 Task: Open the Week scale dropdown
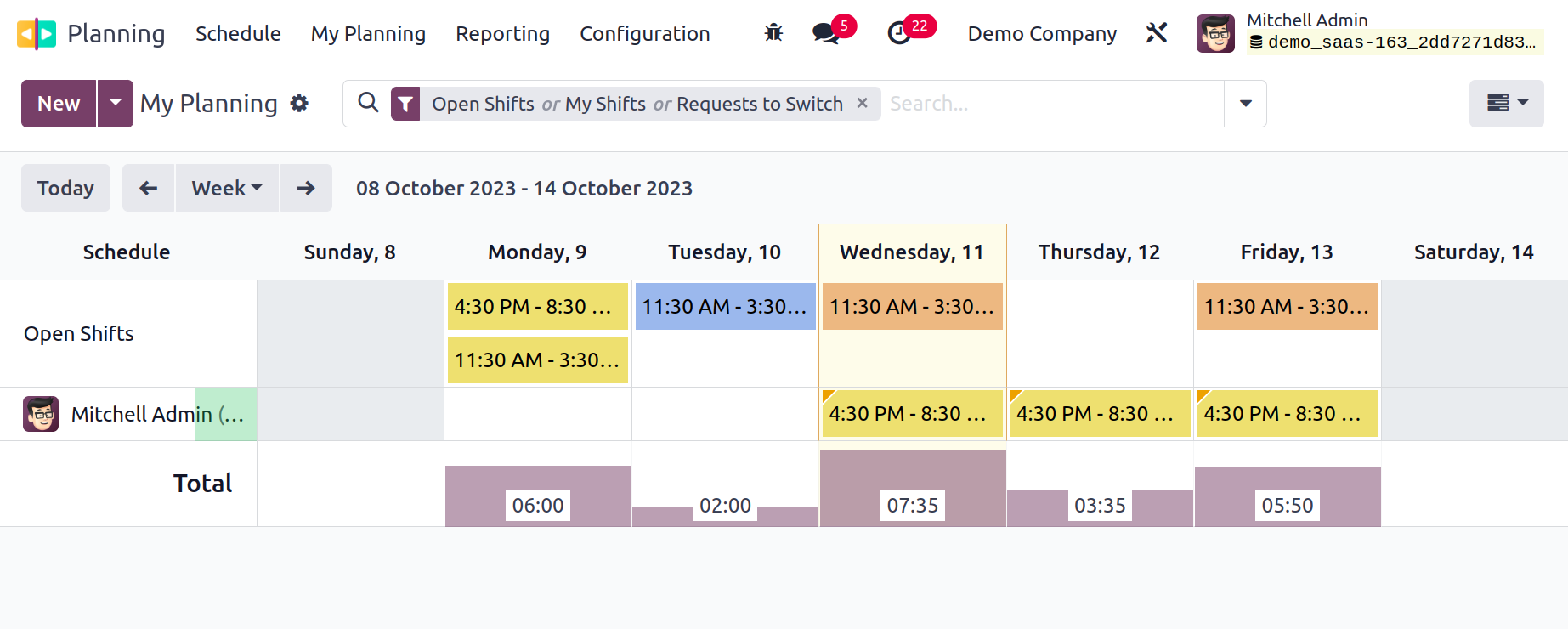point(227,188)
